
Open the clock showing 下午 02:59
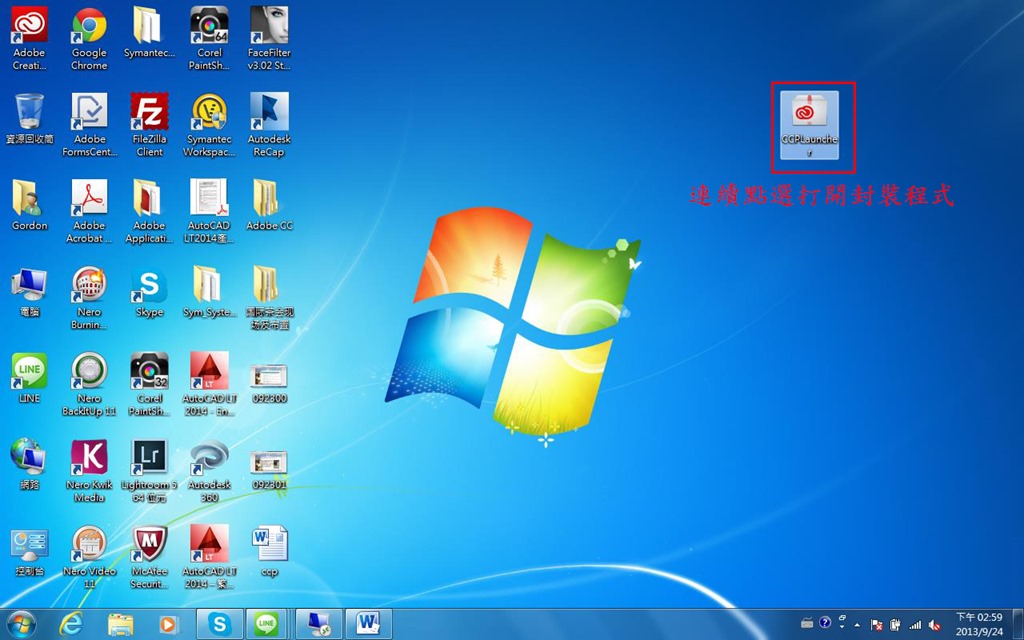pyautogui.click(x=979, y=624)
